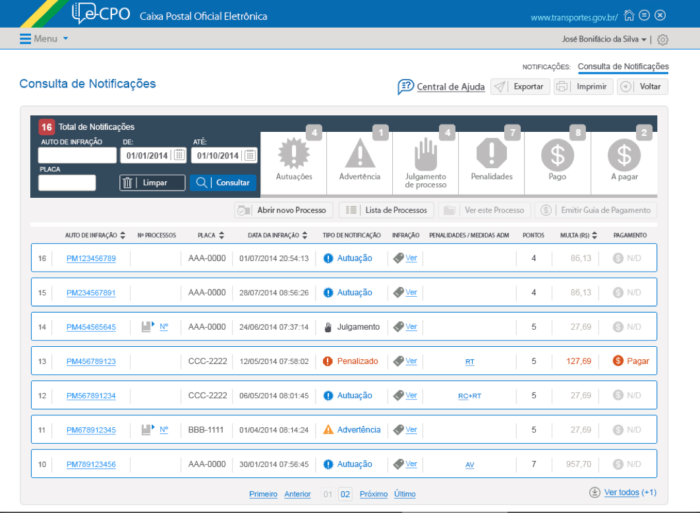The image size is (700, 513).
Task: Click the settings gear beside user name
Action: pyautogui.click(x=663, y=39)
